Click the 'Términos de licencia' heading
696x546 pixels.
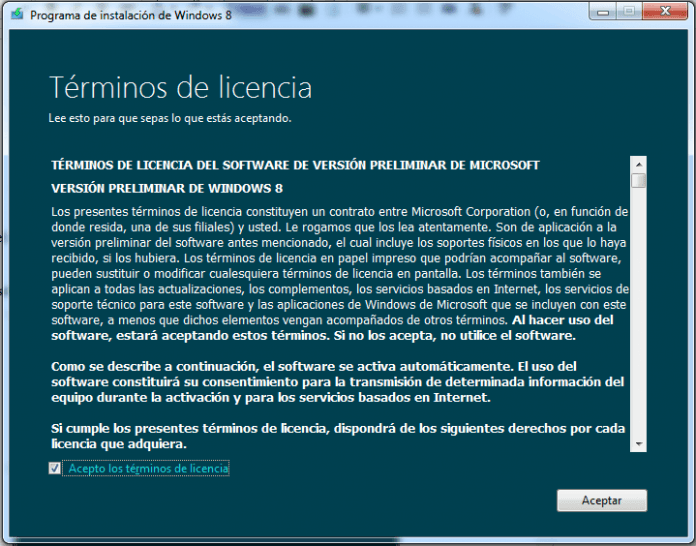click(x=180, y=87)
